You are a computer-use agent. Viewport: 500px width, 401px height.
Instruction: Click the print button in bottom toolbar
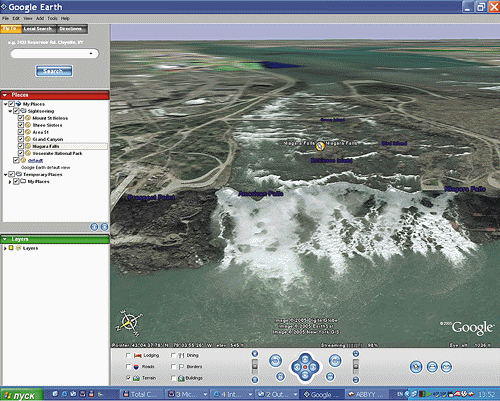tap(432, 367)
